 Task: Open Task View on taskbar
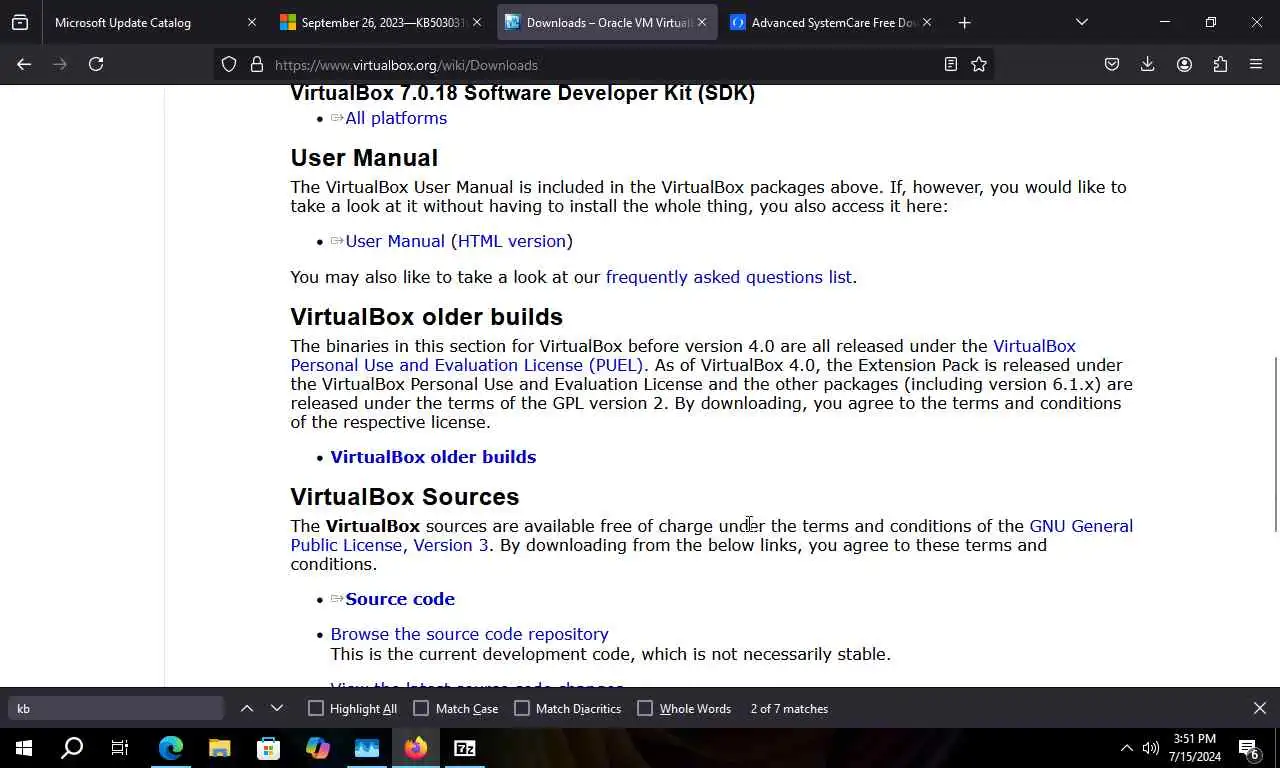(x=120, y=748)
